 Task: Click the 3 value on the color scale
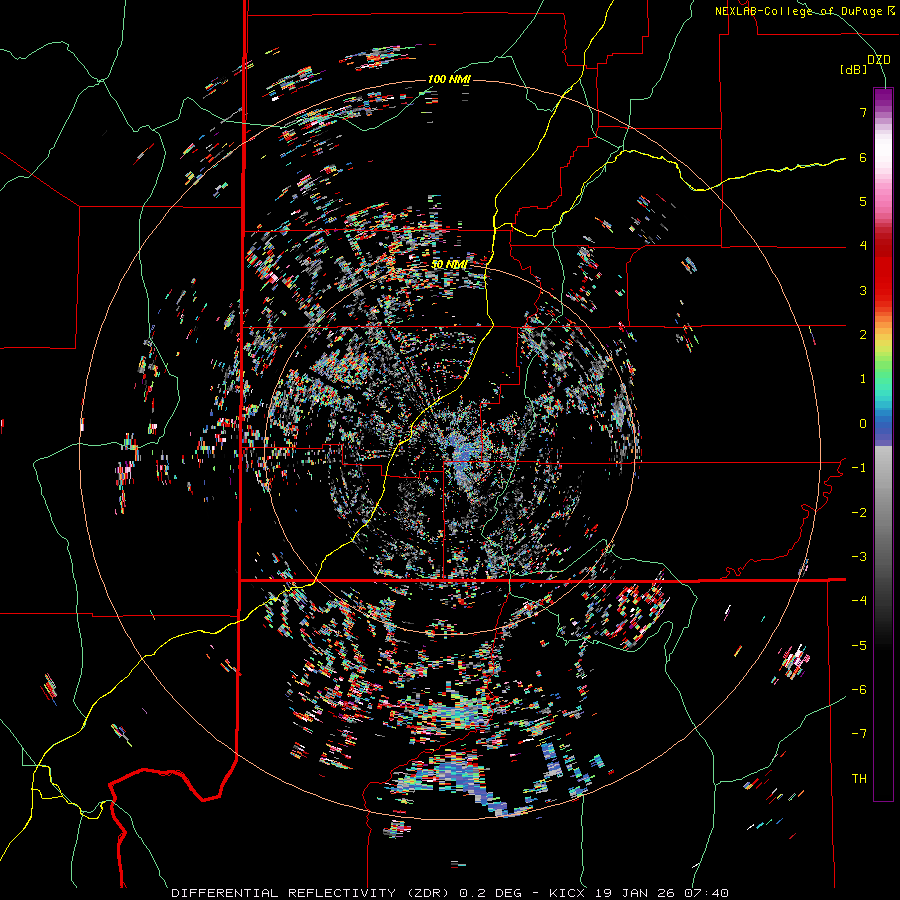(x=863, y=290)
